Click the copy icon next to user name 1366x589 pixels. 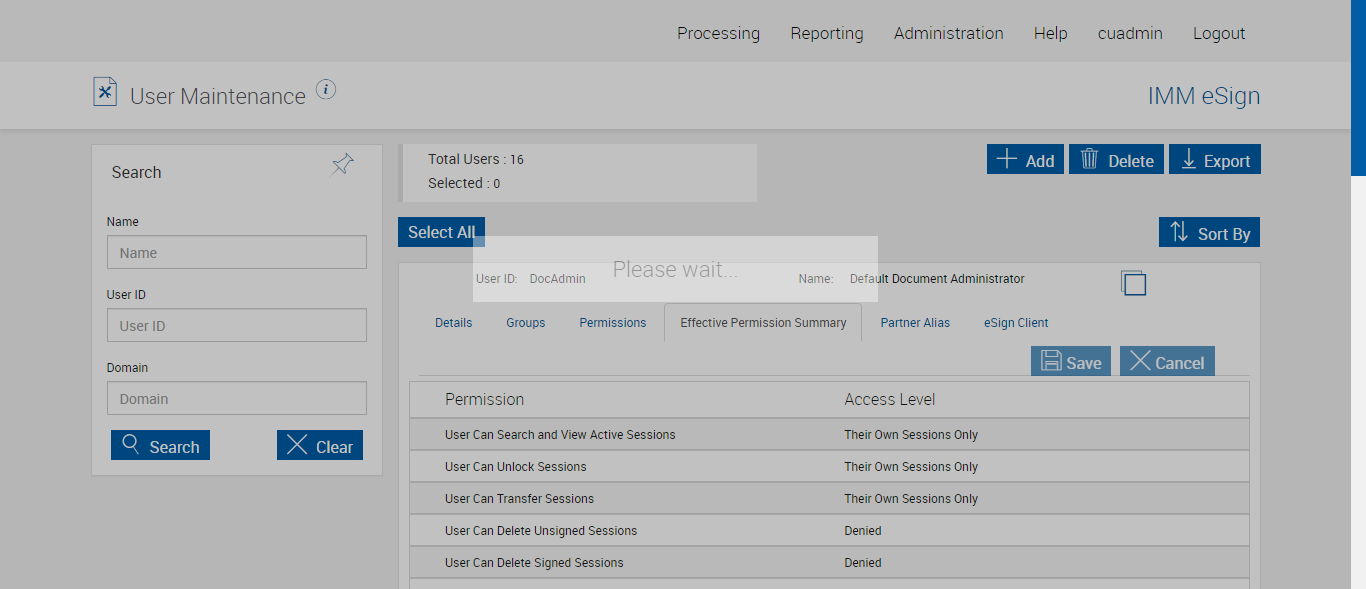(1133, 282)
